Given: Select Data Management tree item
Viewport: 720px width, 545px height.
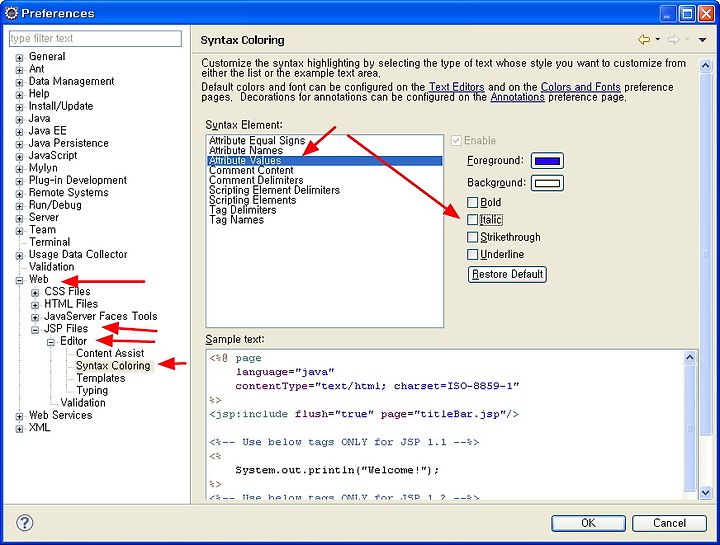Looking at the screenshot, I should click(72, 81).
